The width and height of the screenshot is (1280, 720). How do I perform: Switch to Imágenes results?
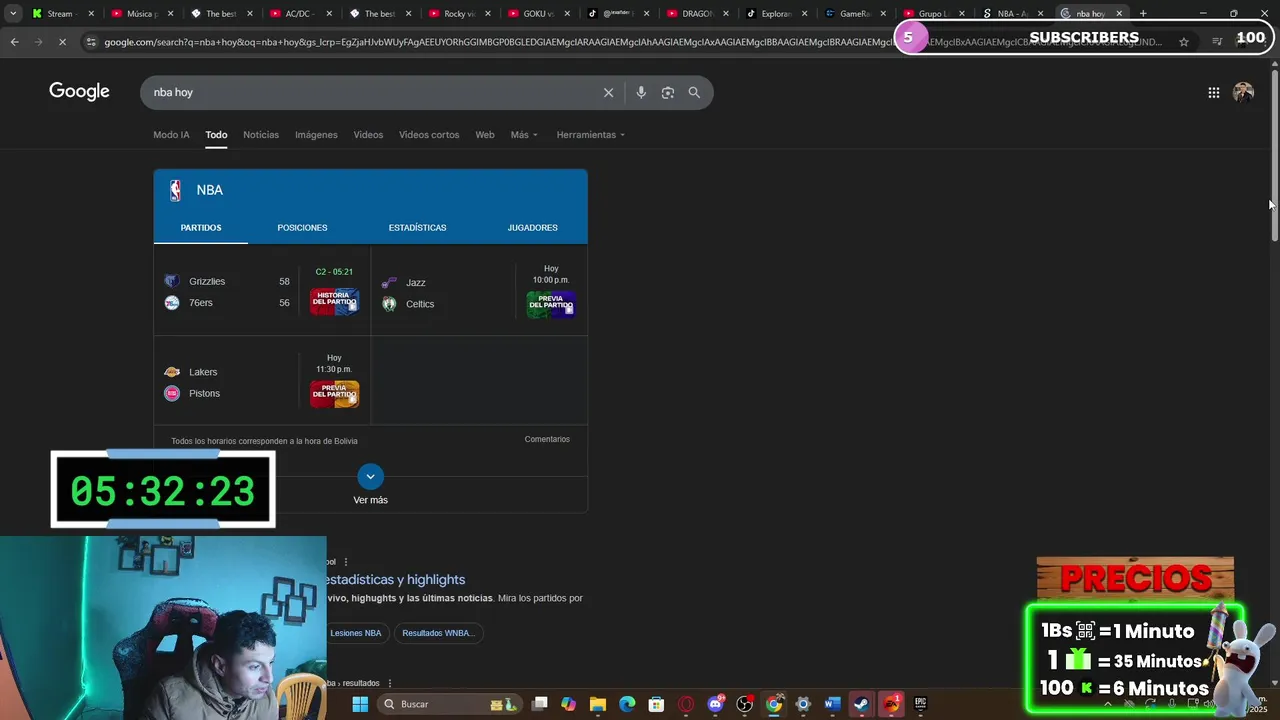pyautogui.click(x=316, y=135)
